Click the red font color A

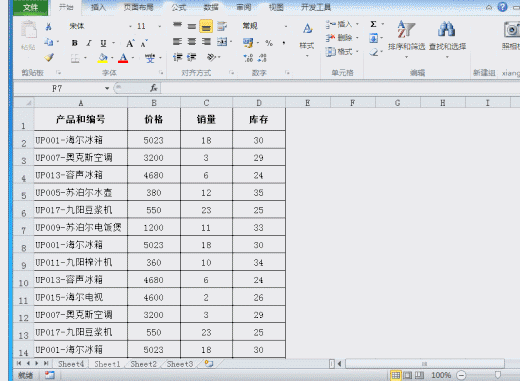(123, 58)
